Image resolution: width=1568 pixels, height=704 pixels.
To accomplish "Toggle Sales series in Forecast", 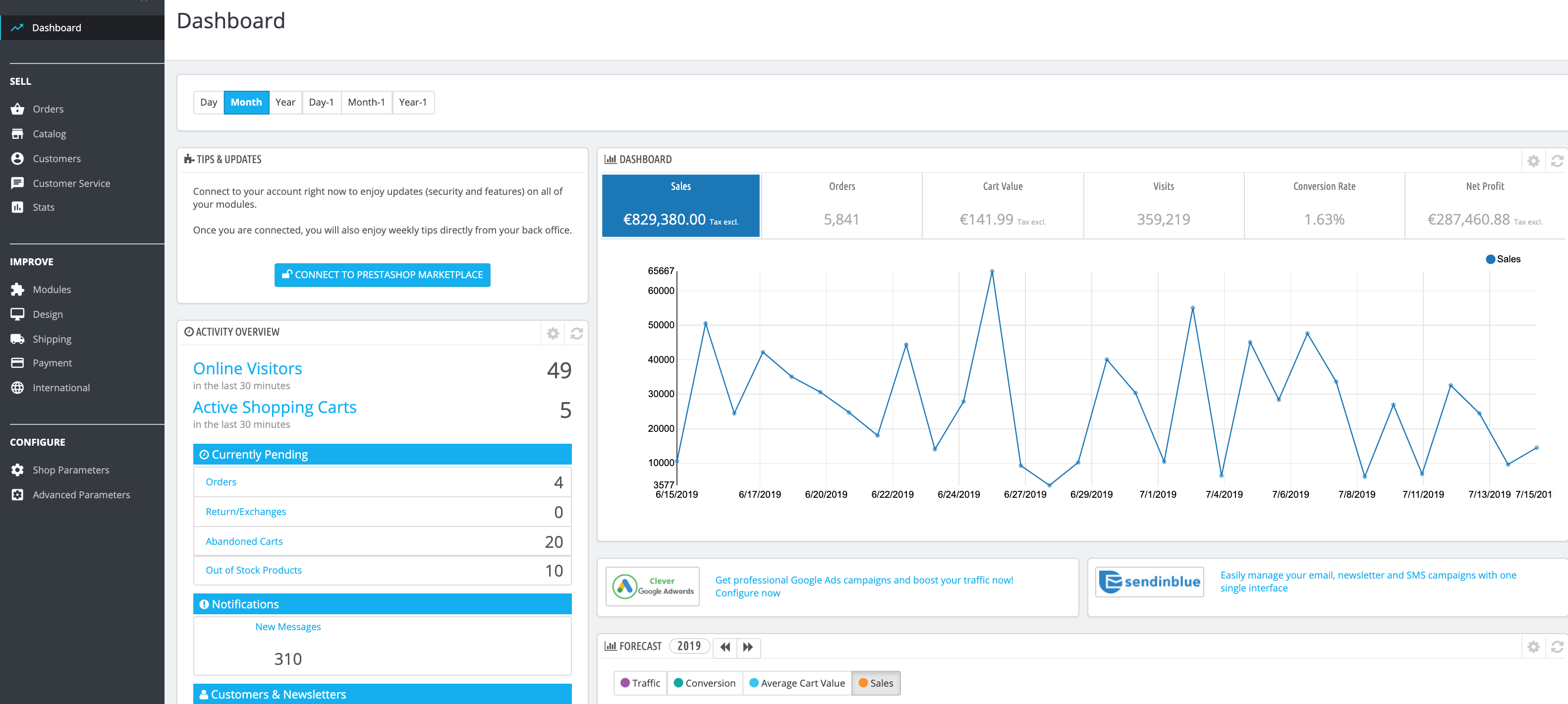I will [876, 683].
